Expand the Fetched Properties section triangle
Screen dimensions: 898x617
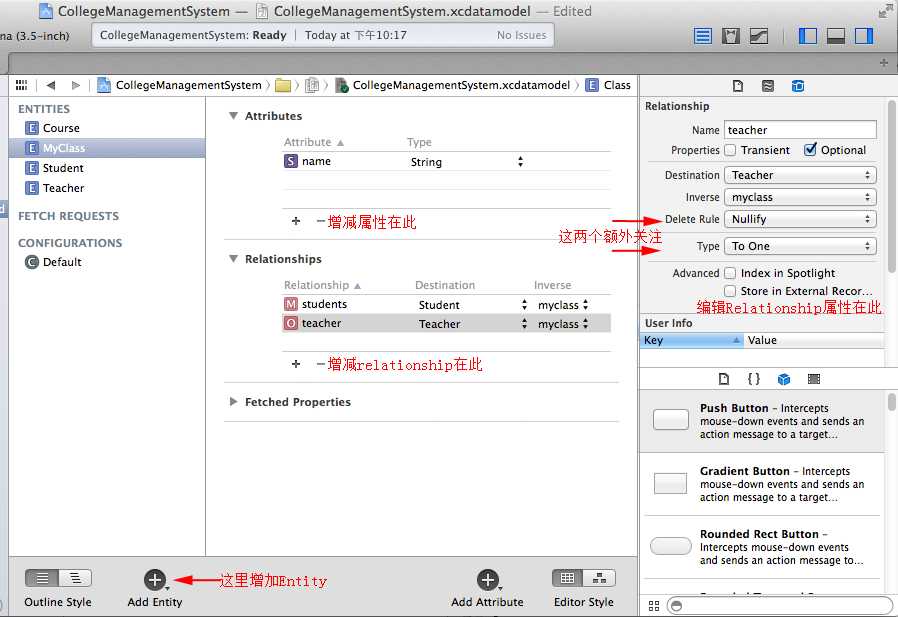233,402
